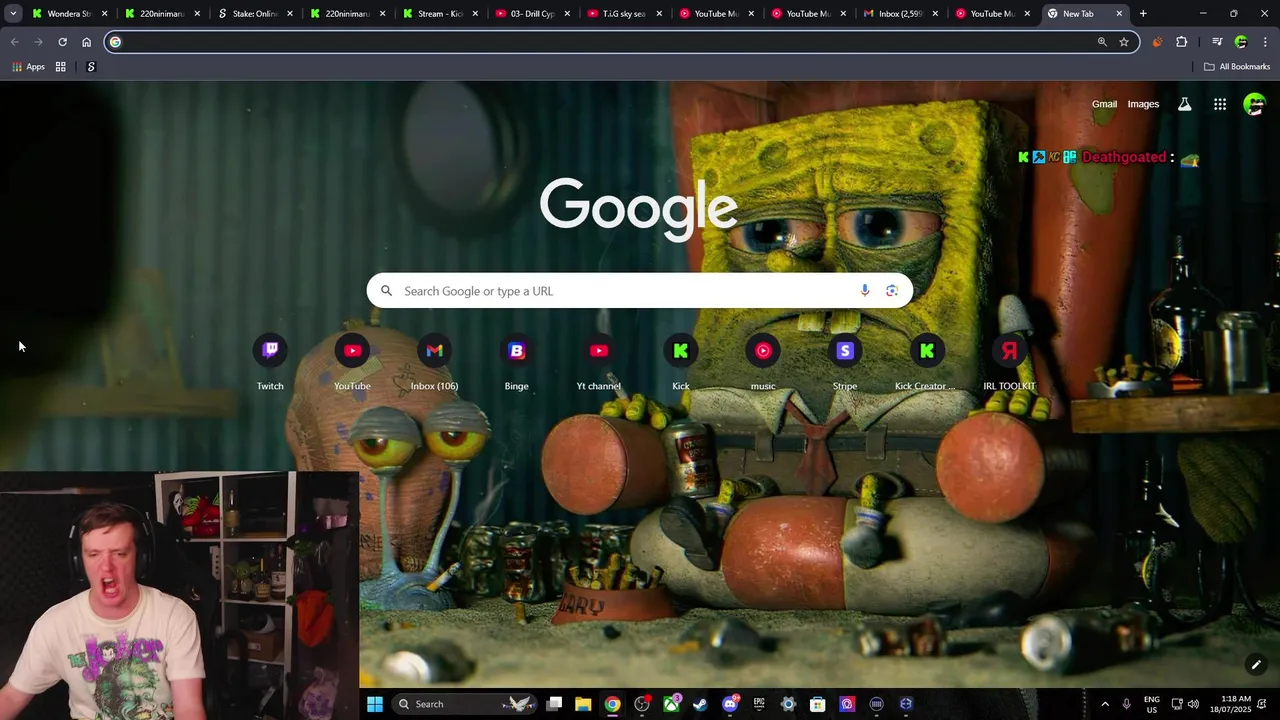The width and height of the screenshot is (1280, 720).
Task: Open Chrome's three-dot menu
Action: 1265,42
